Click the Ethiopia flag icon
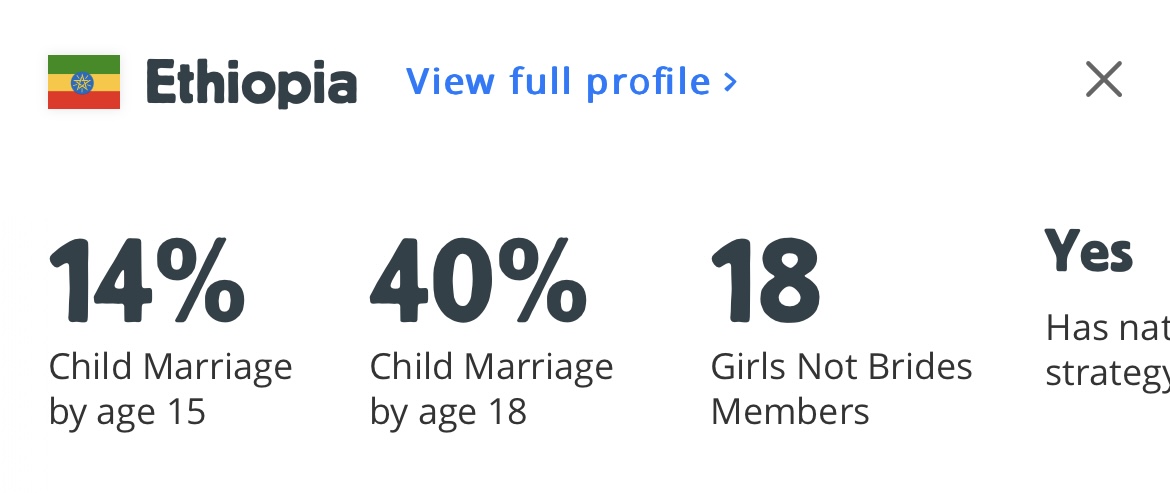 pos(84,82)
